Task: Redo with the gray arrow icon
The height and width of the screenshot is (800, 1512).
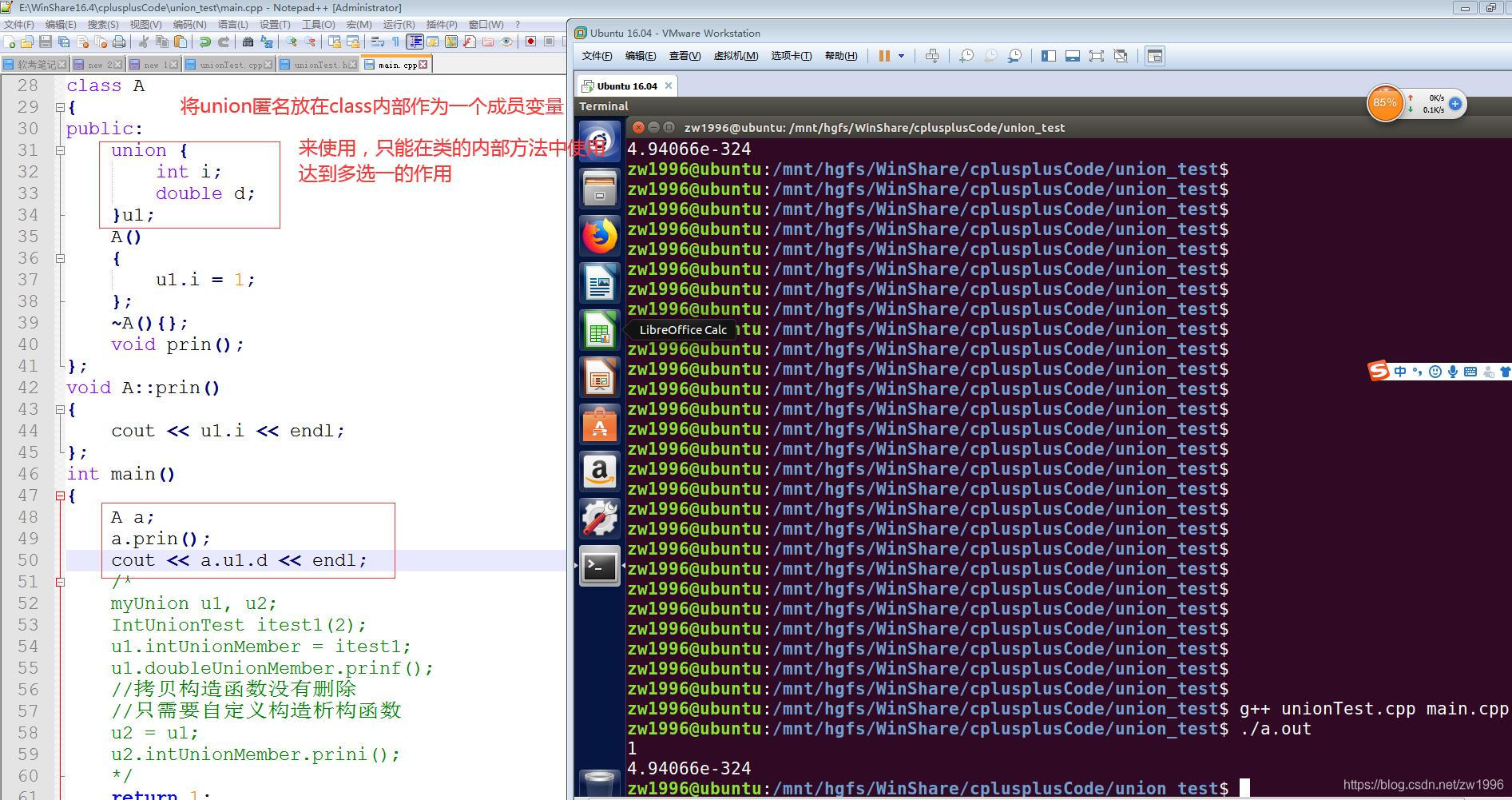Action: 224,42
